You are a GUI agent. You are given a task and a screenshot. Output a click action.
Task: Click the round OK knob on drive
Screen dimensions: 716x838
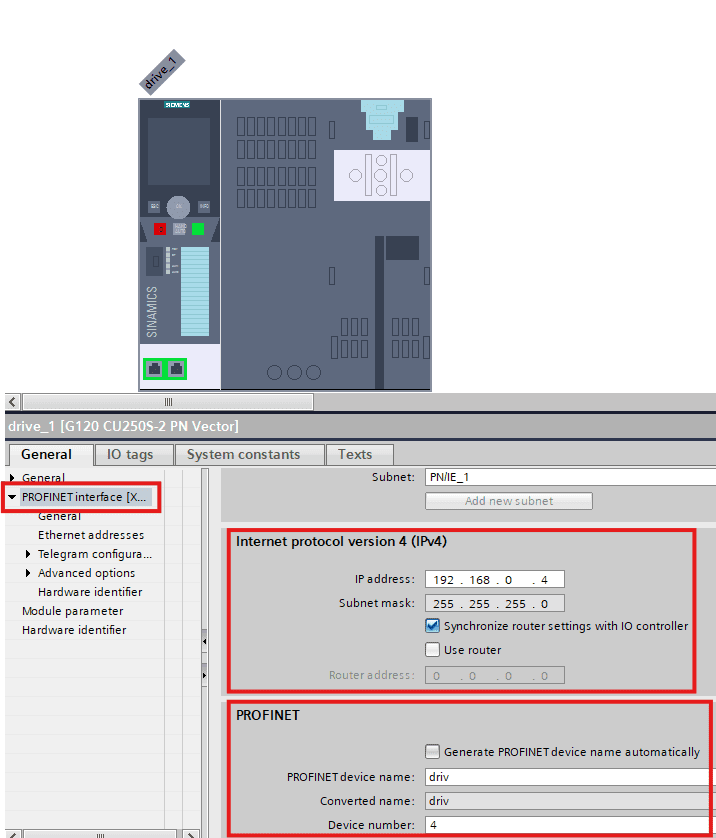click(x=178, y=207)
